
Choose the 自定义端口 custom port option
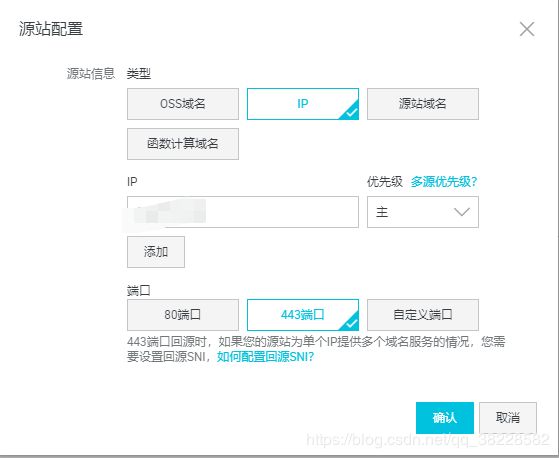coord(423,315)
